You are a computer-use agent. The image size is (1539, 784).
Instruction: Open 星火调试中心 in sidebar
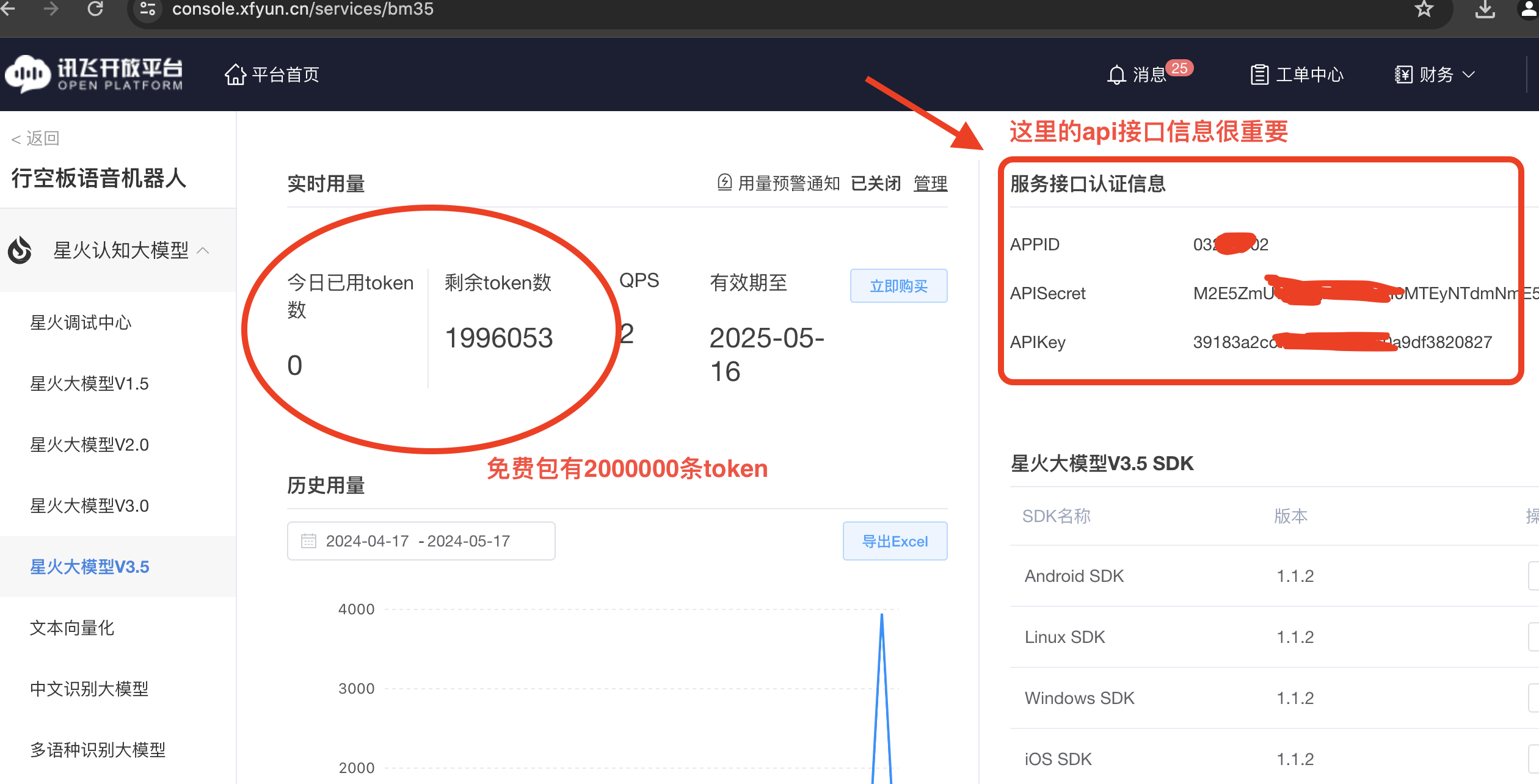pos(81,322)
